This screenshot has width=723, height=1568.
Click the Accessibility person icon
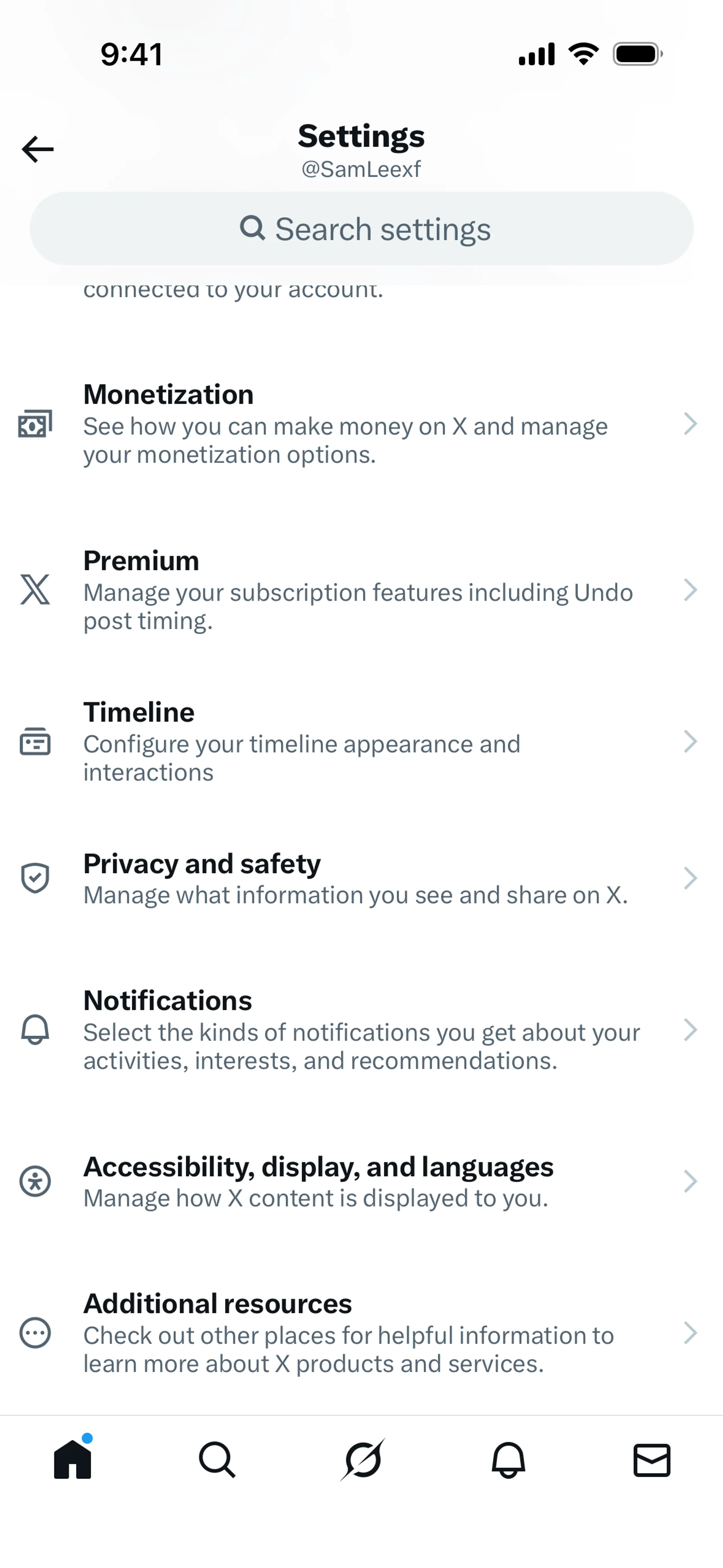coord(35,1181)
